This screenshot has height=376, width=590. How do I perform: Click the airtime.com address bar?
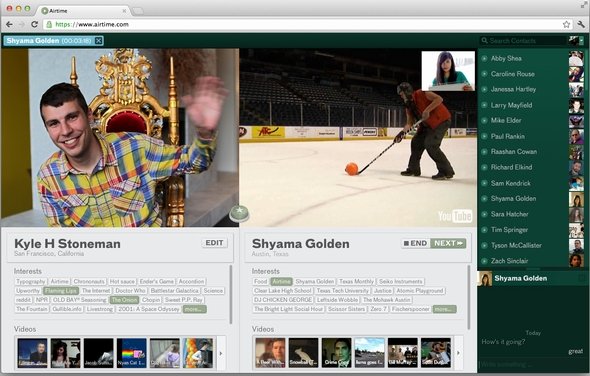coord(307,24)
